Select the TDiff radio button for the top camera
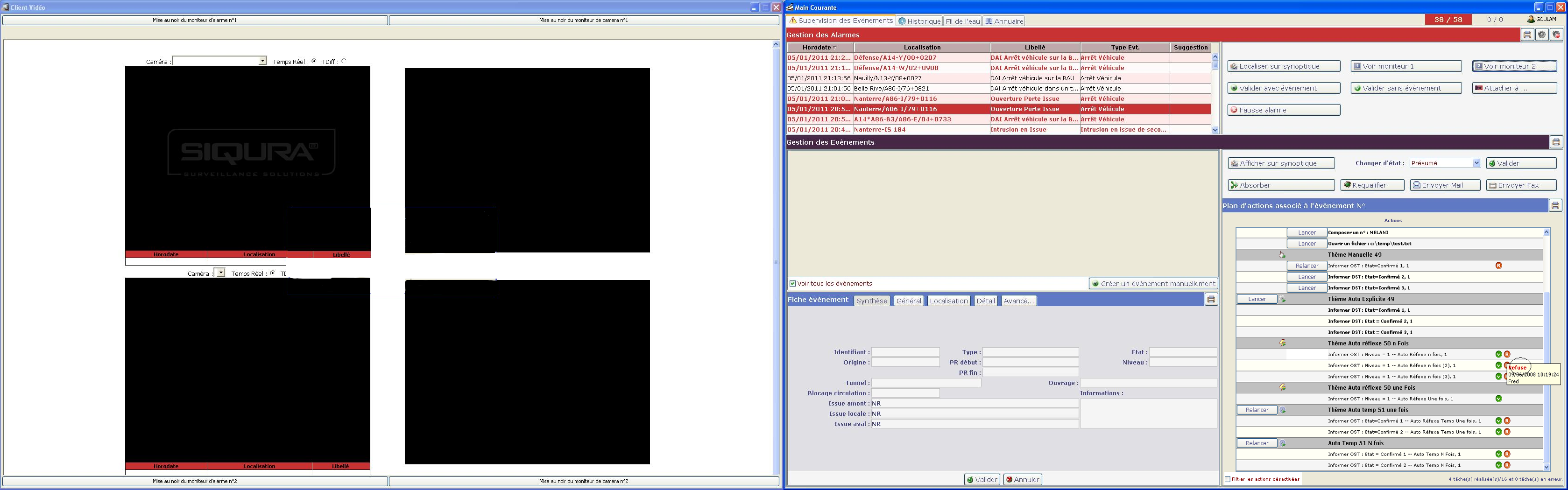 coord(344,61)
